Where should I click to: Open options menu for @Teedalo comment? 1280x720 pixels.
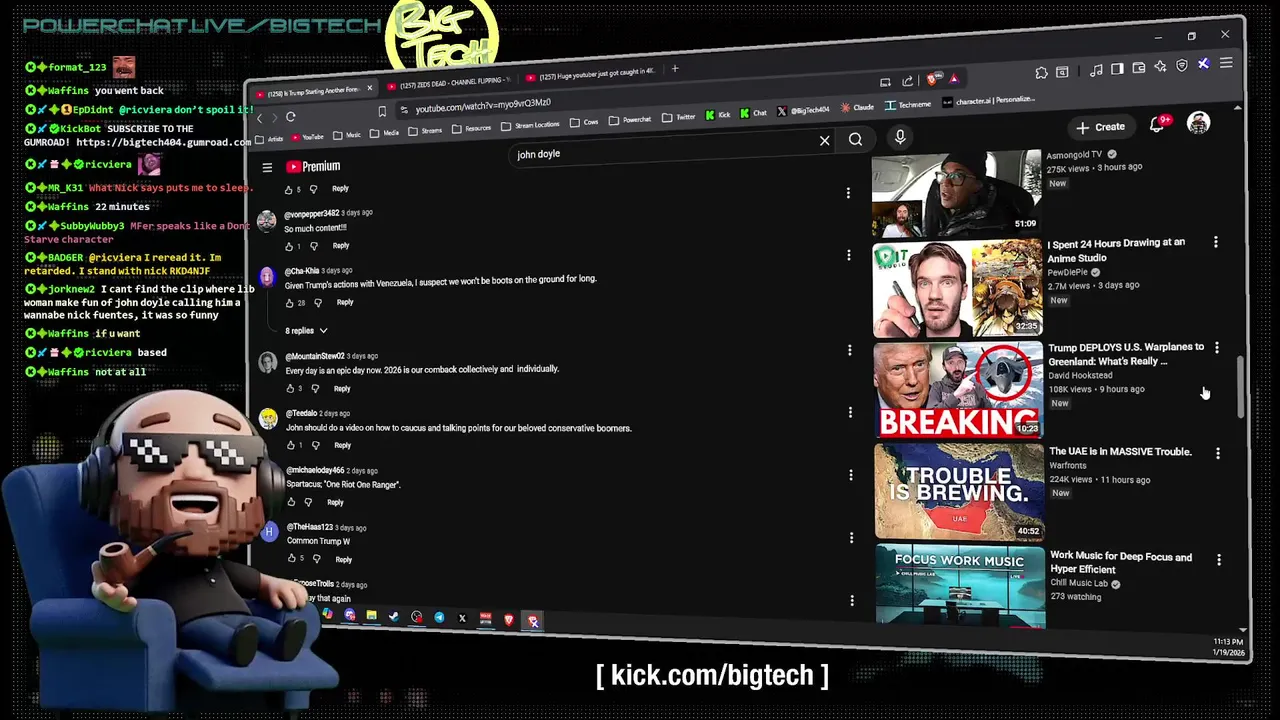[x=850, y=412]
